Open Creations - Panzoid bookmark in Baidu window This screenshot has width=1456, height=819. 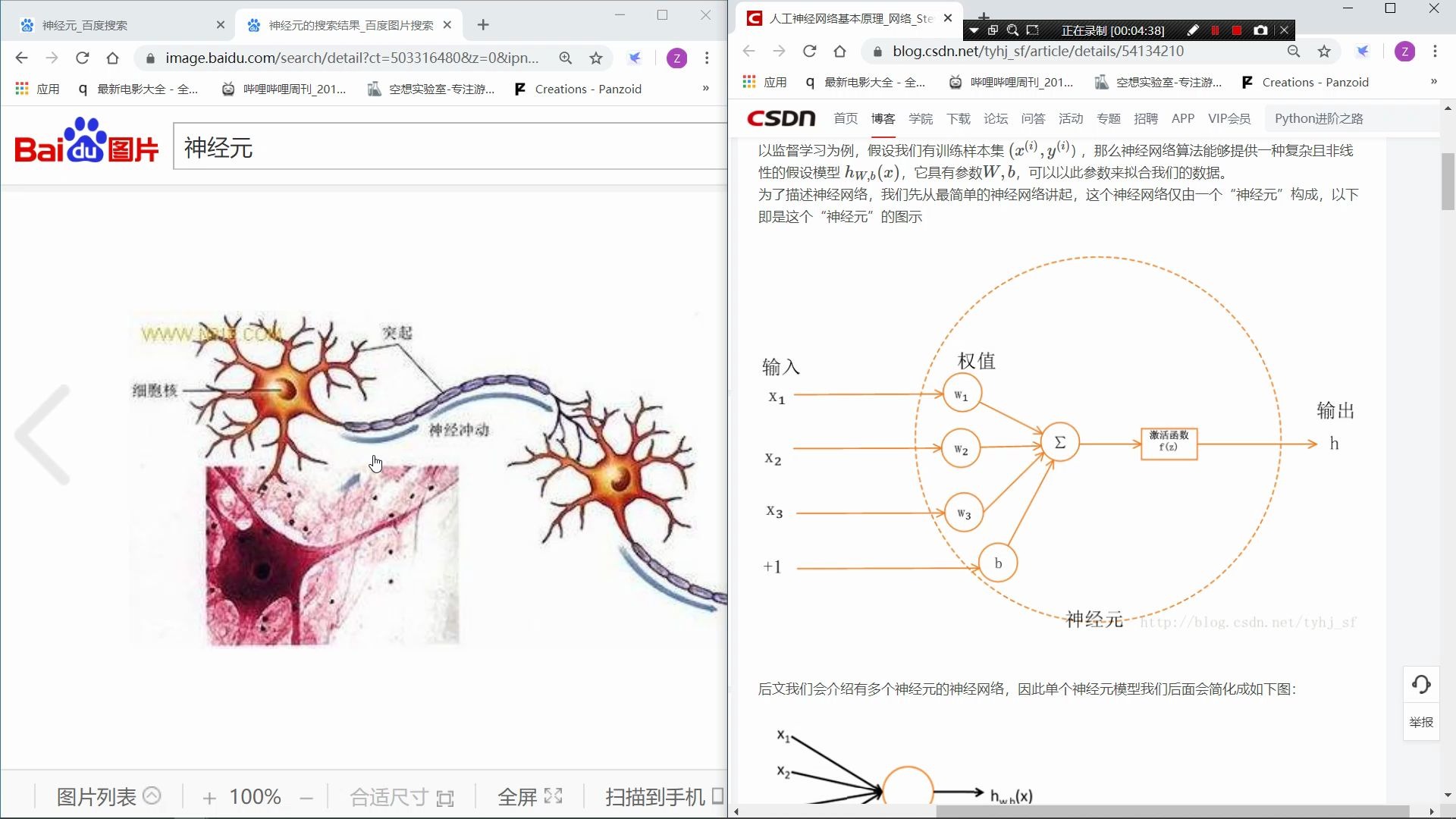pos(578,89)
